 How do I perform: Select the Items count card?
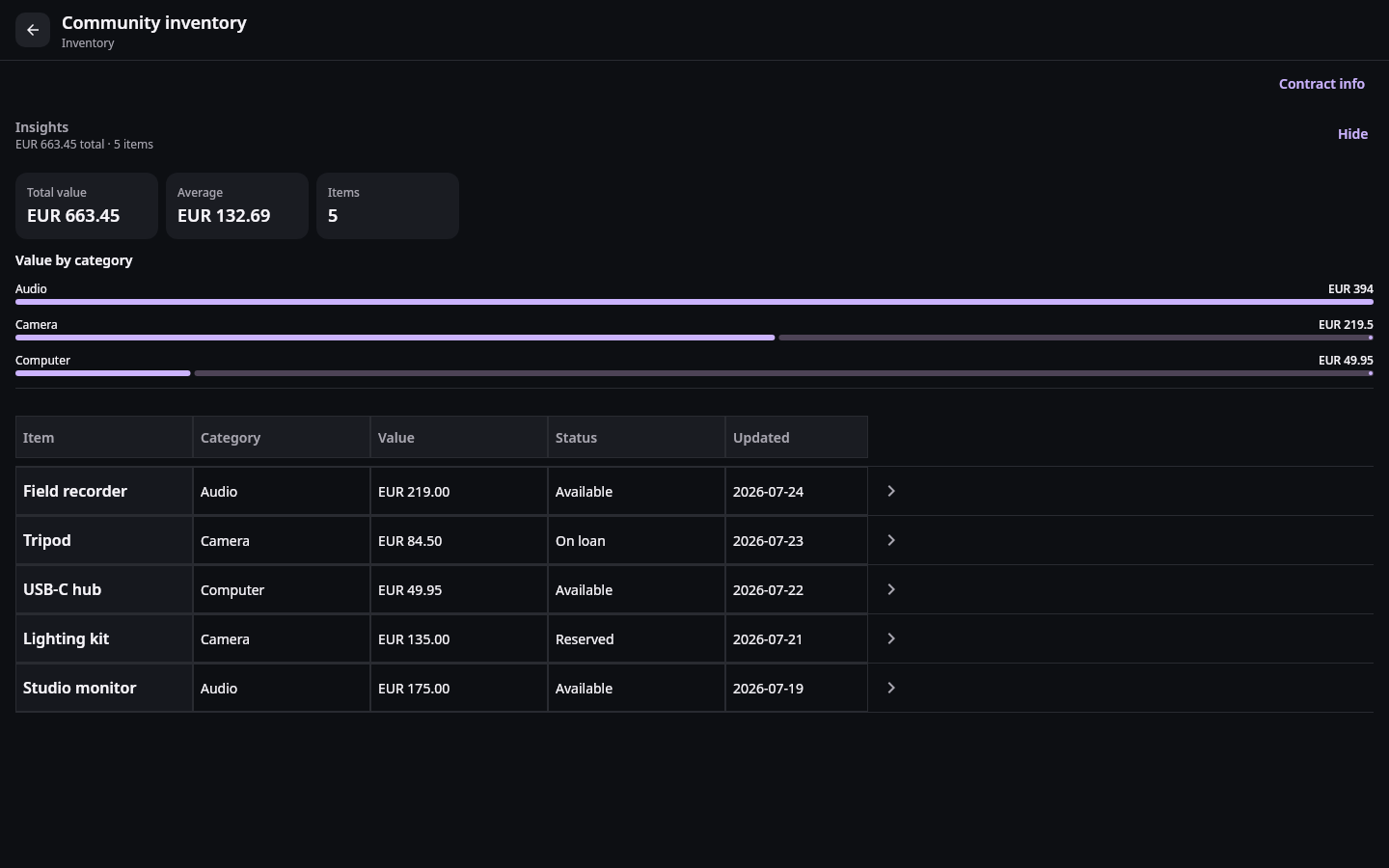pos(388,205)
